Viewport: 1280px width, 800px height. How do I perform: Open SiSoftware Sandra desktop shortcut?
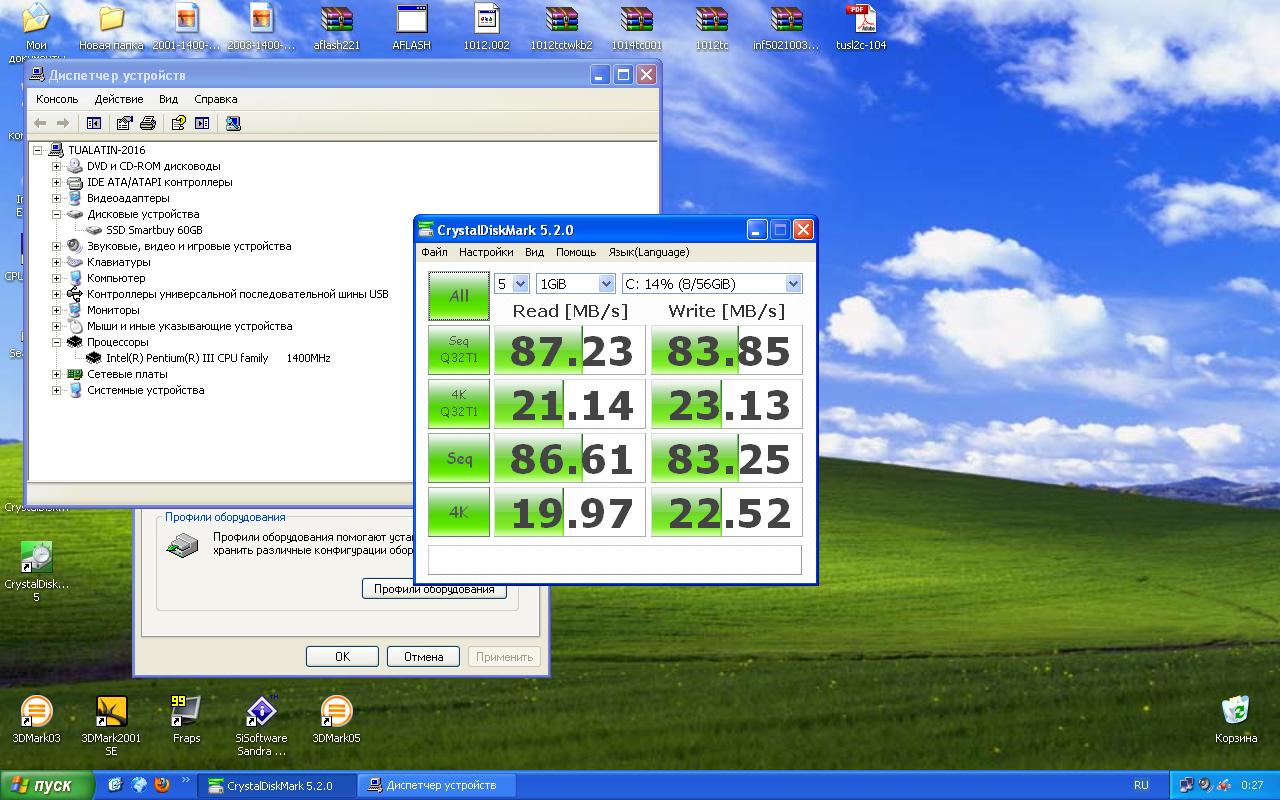click(x=261, y=712)
